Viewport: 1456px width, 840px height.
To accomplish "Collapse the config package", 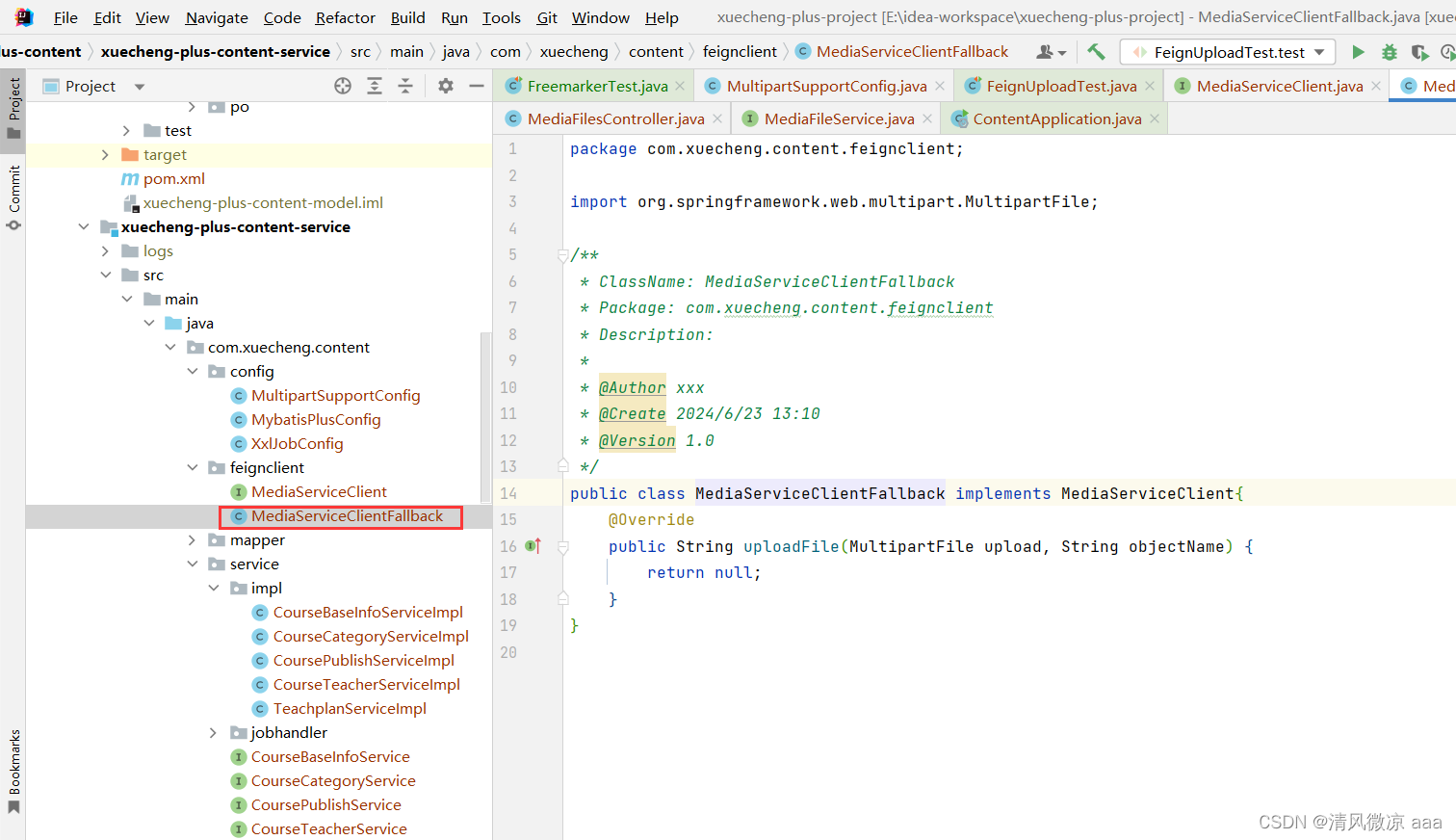I will [192, 371].
